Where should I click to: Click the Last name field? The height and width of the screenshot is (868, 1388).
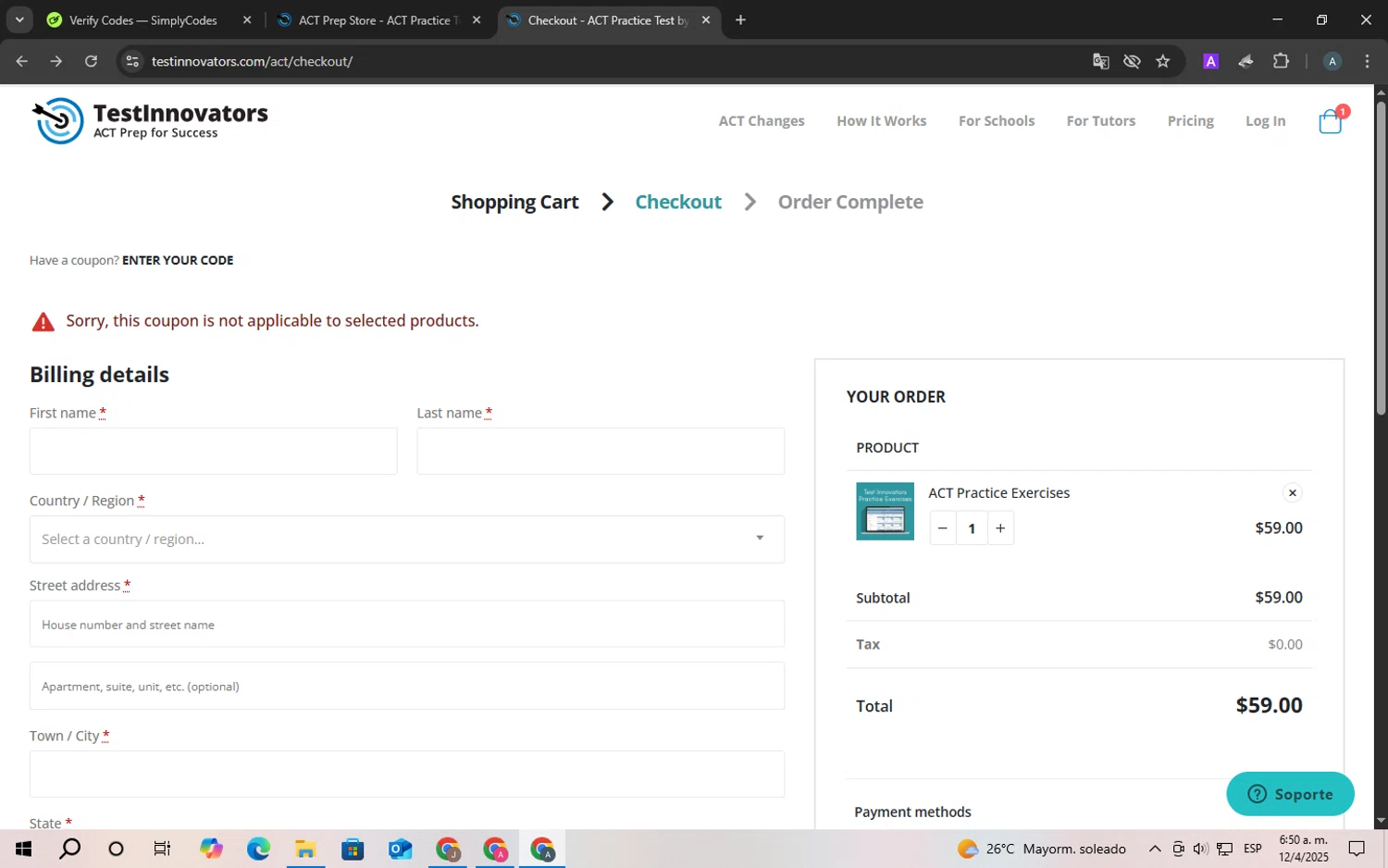(601, 451)
